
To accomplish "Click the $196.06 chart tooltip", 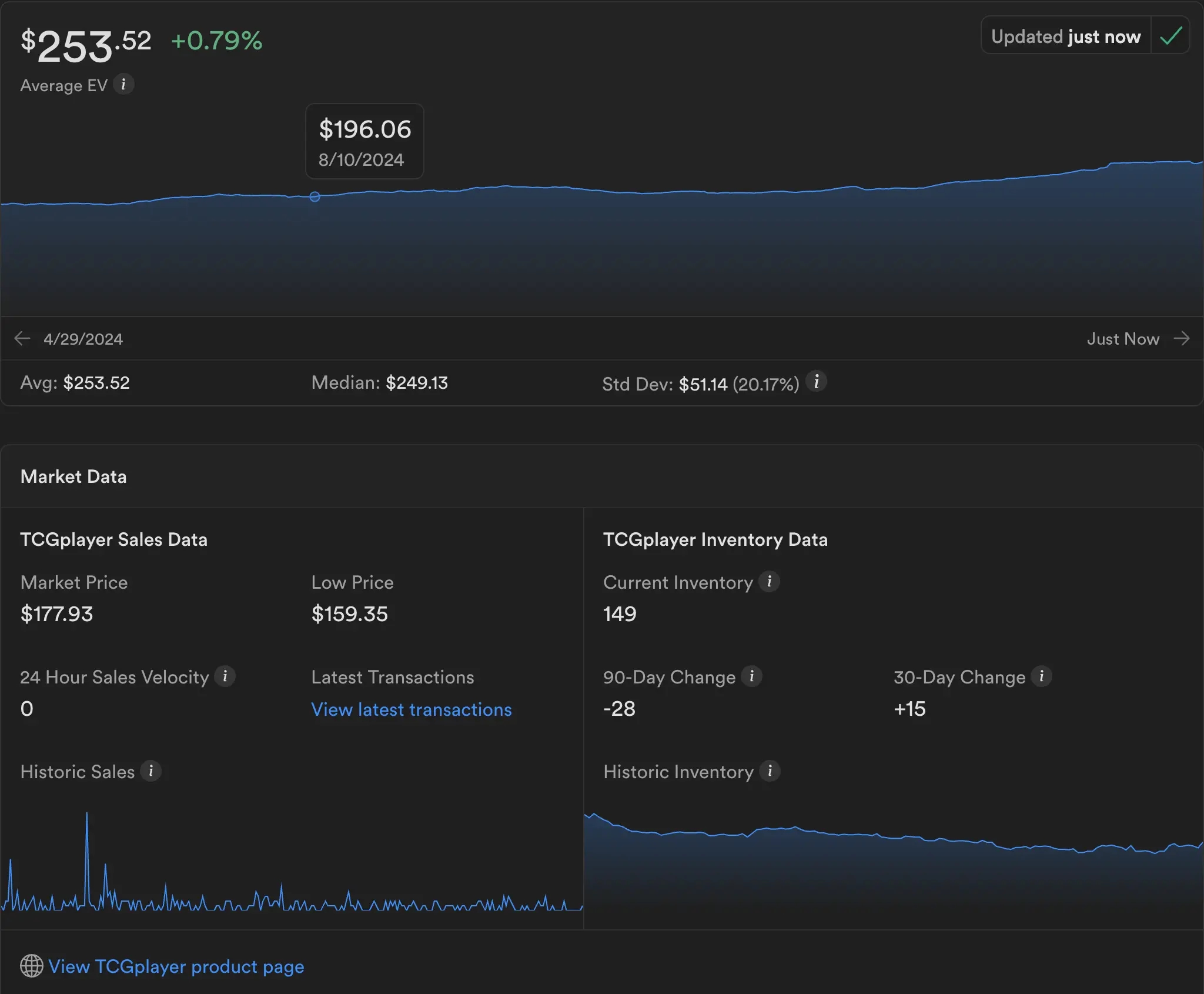I will click(x=364, y=141).
